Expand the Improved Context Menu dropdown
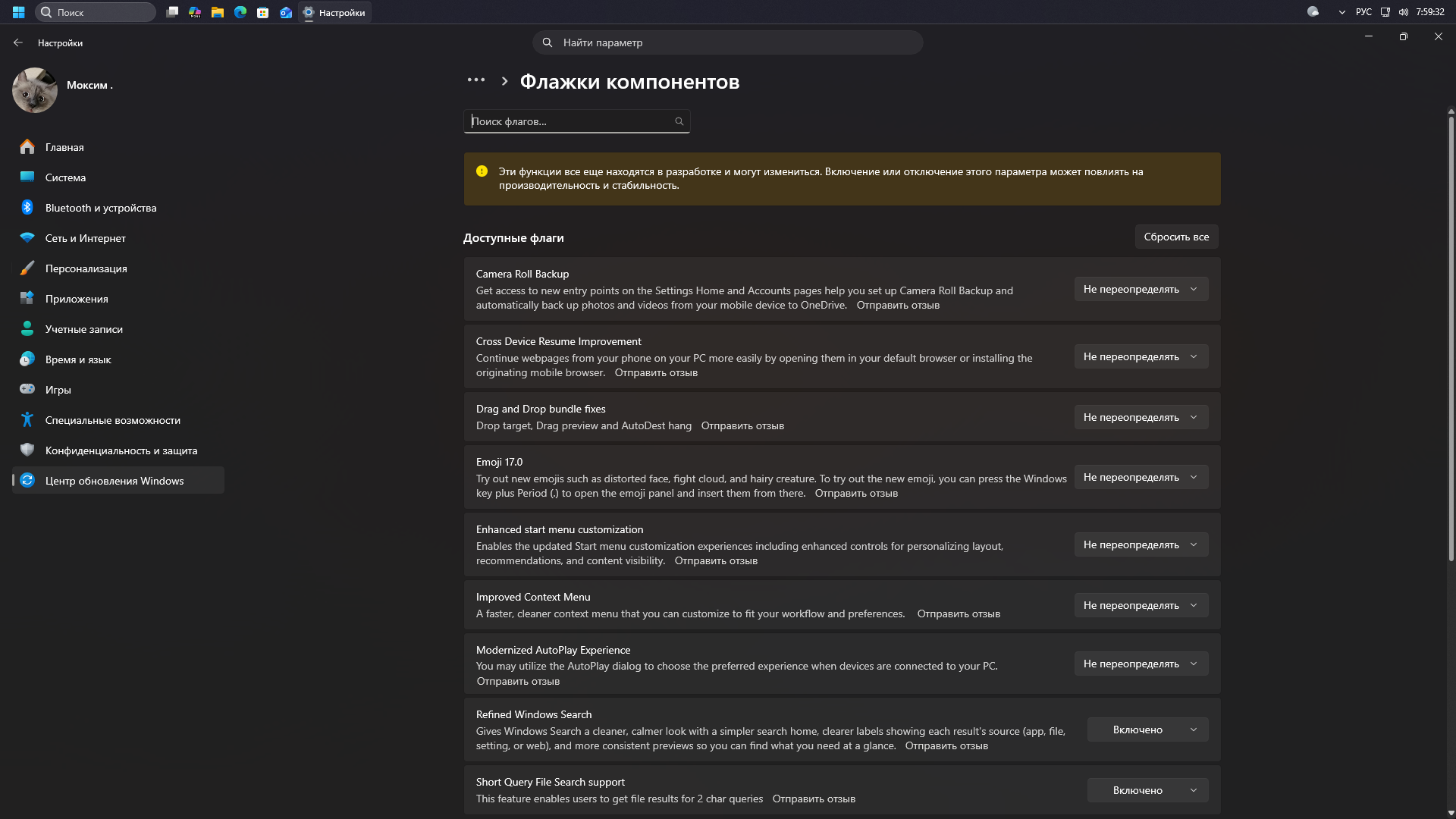This screenshot has width=1456, height=819. pyautogui.click(x=1141, y=605)
